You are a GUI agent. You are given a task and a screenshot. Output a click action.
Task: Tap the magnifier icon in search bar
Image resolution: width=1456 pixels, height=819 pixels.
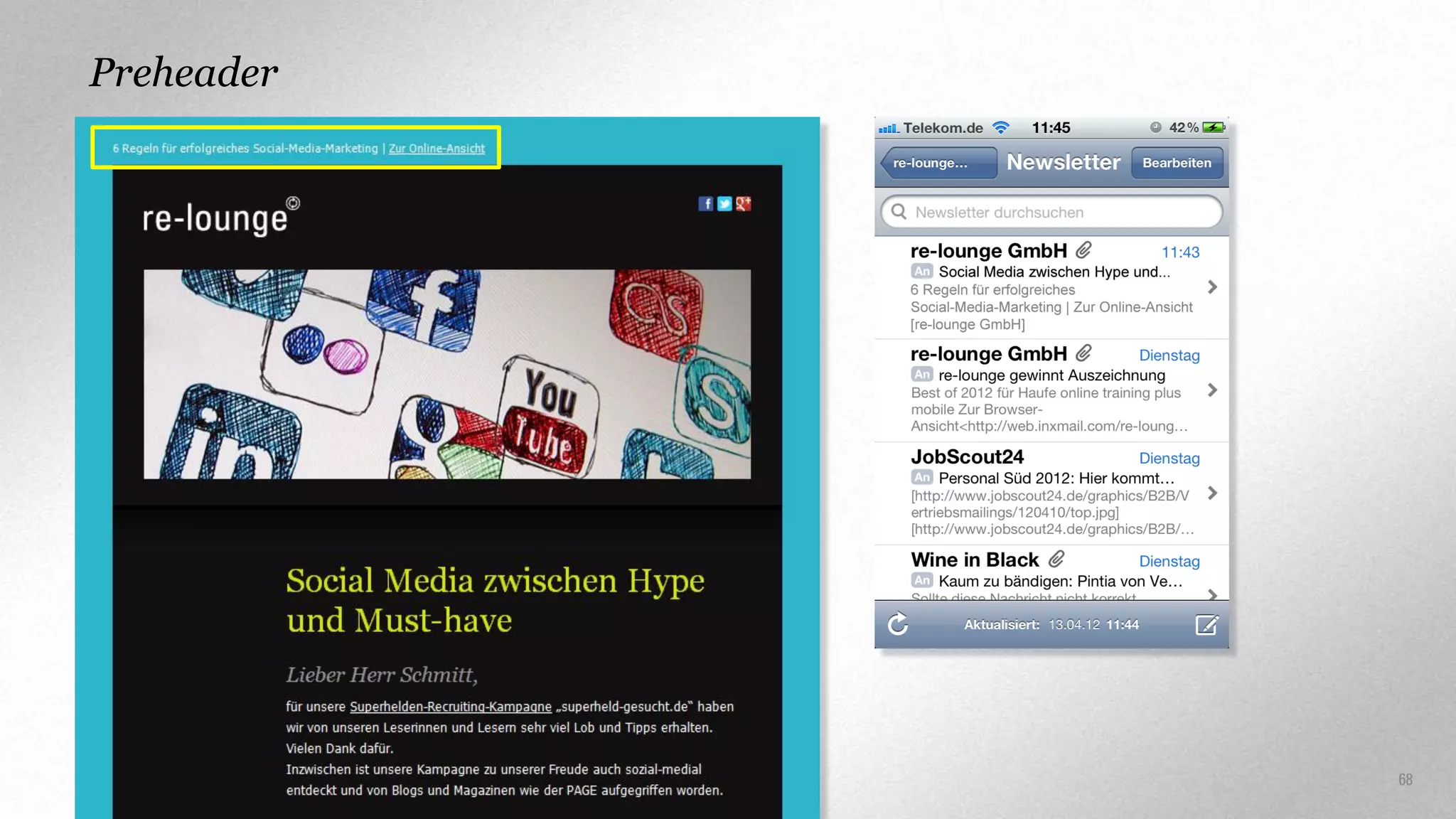coord(899,212)
